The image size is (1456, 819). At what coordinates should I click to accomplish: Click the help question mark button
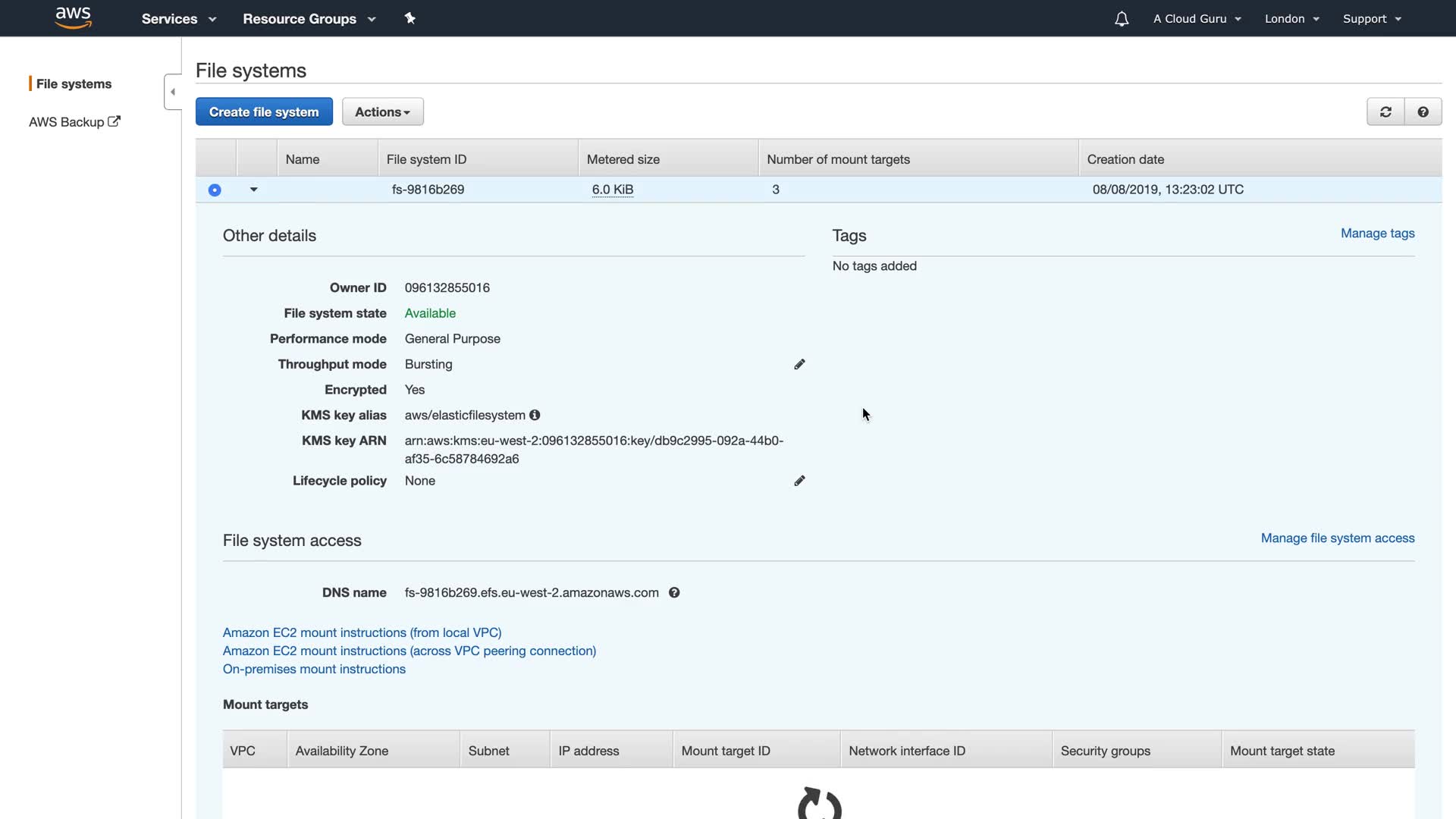[x=1423, y=112]
